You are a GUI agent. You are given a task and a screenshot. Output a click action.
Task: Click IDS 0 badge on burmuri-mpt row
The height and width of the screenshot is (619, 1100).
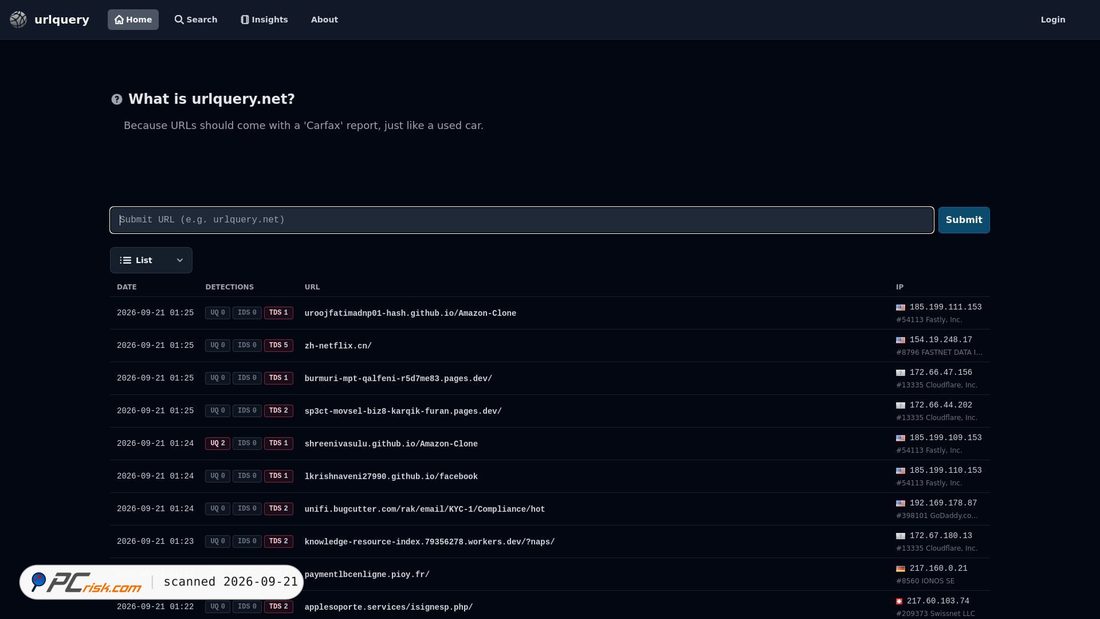247,378
